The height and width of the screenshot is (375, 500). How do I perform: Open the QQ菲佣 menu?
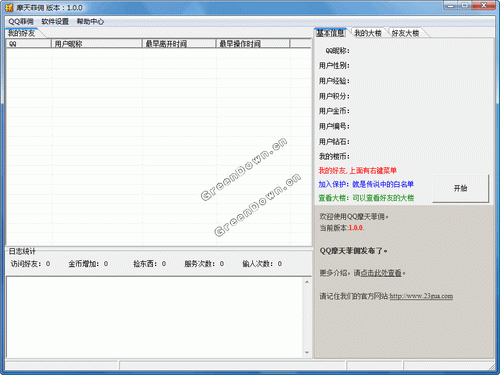coord(21,22)
